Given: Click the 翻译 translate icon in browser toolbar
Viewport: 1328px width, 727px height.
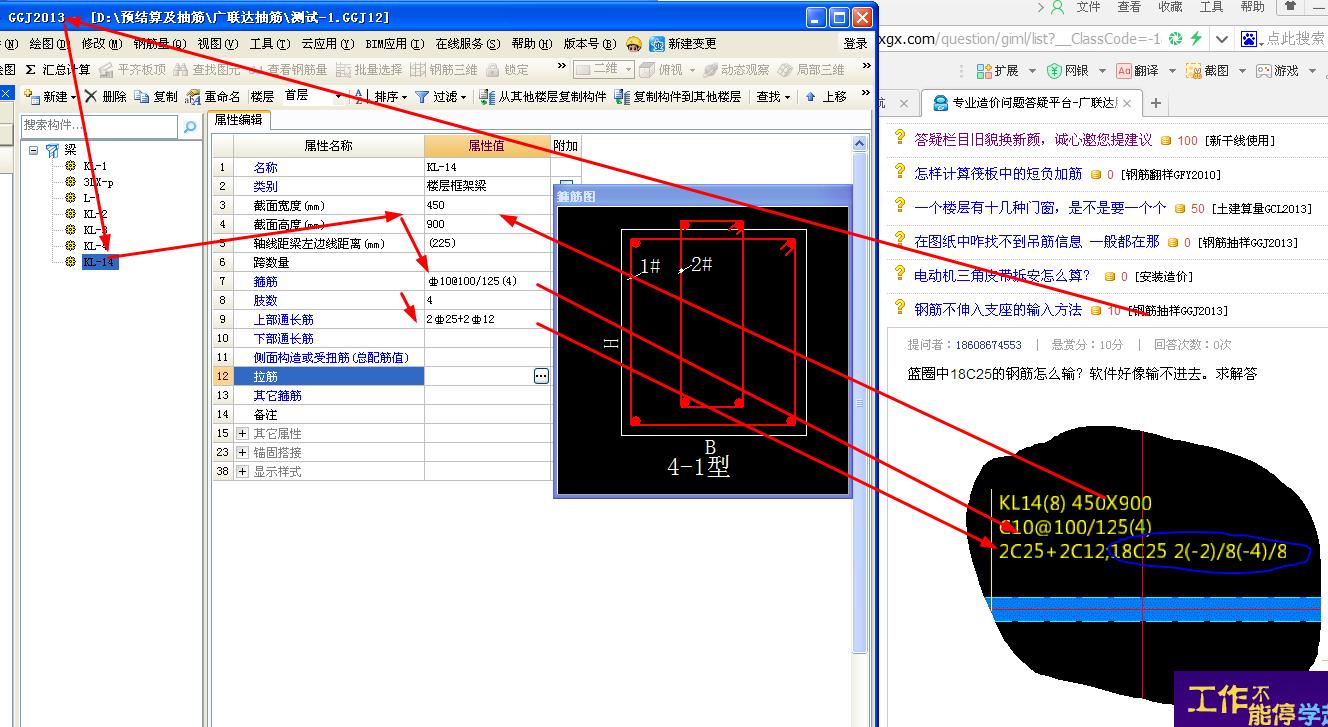Looking at the screenshot, I should pos(1124,71).
